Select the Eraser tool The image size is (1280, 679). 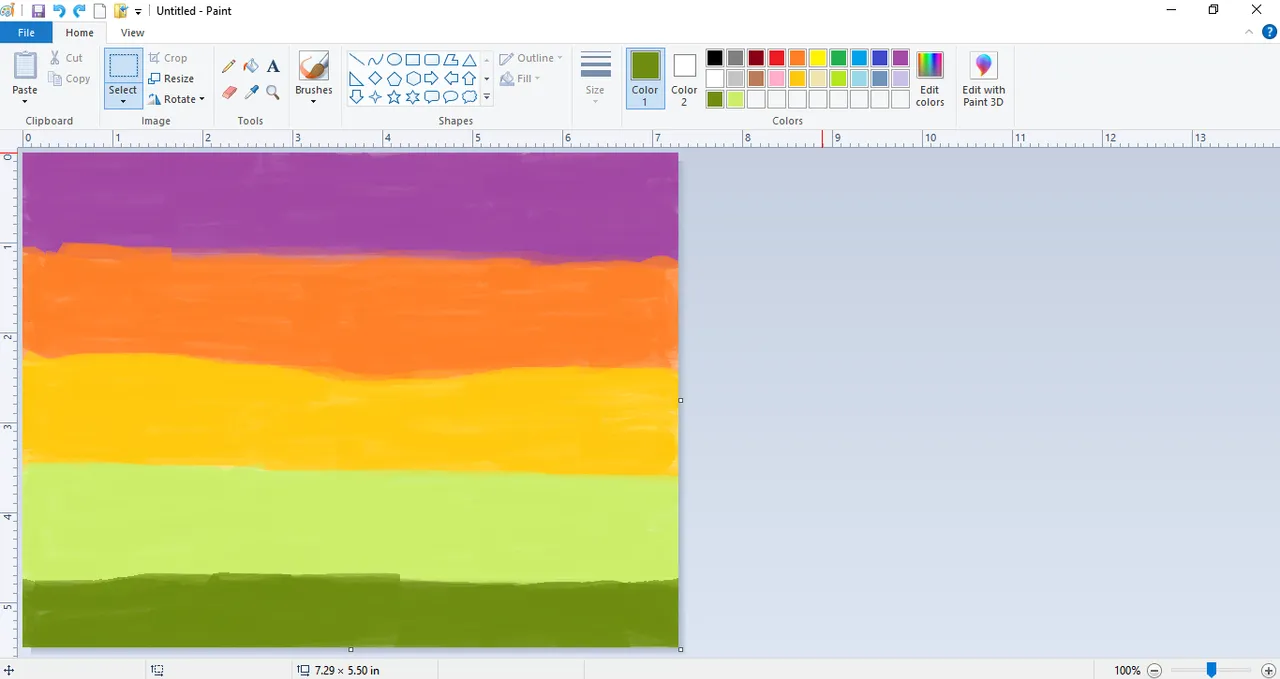(229, 92)
